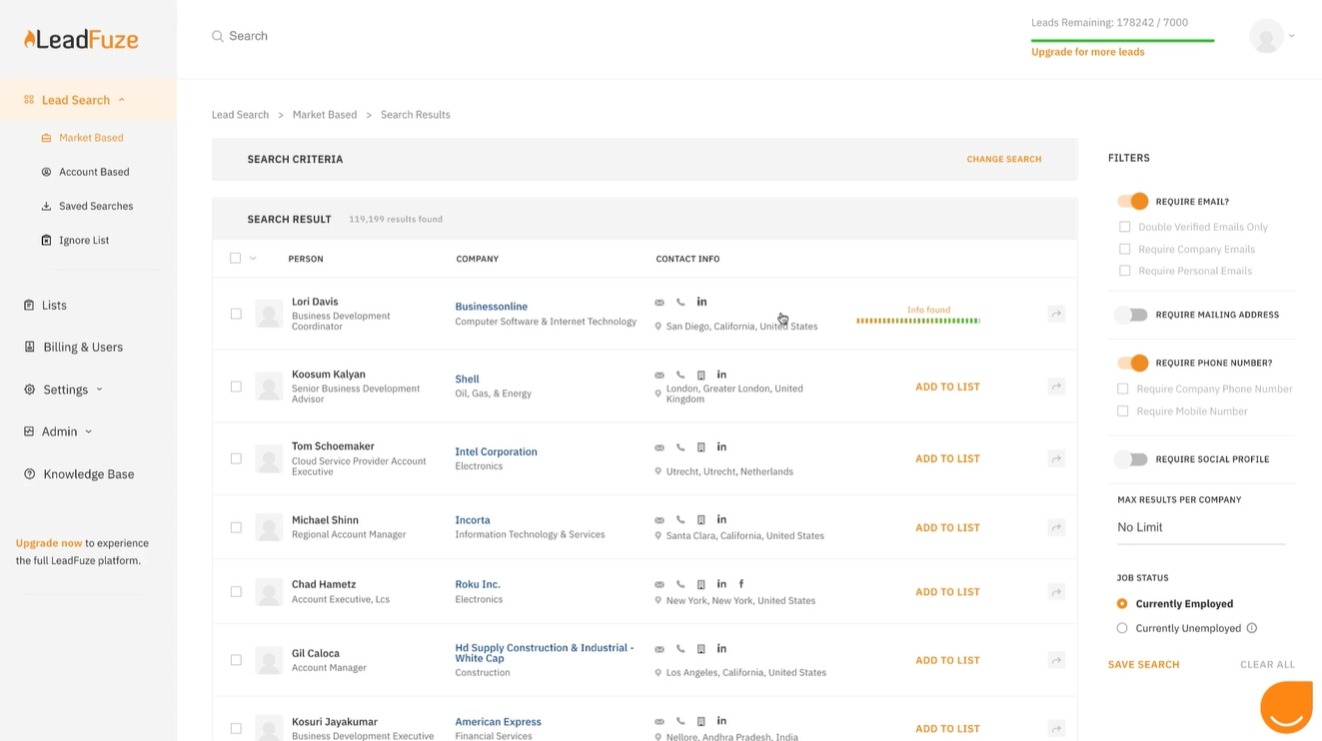This screenshot has width=1322, height=741.
Task: Click Michael Shinn email icon
Action: click(x=659, y=520)
